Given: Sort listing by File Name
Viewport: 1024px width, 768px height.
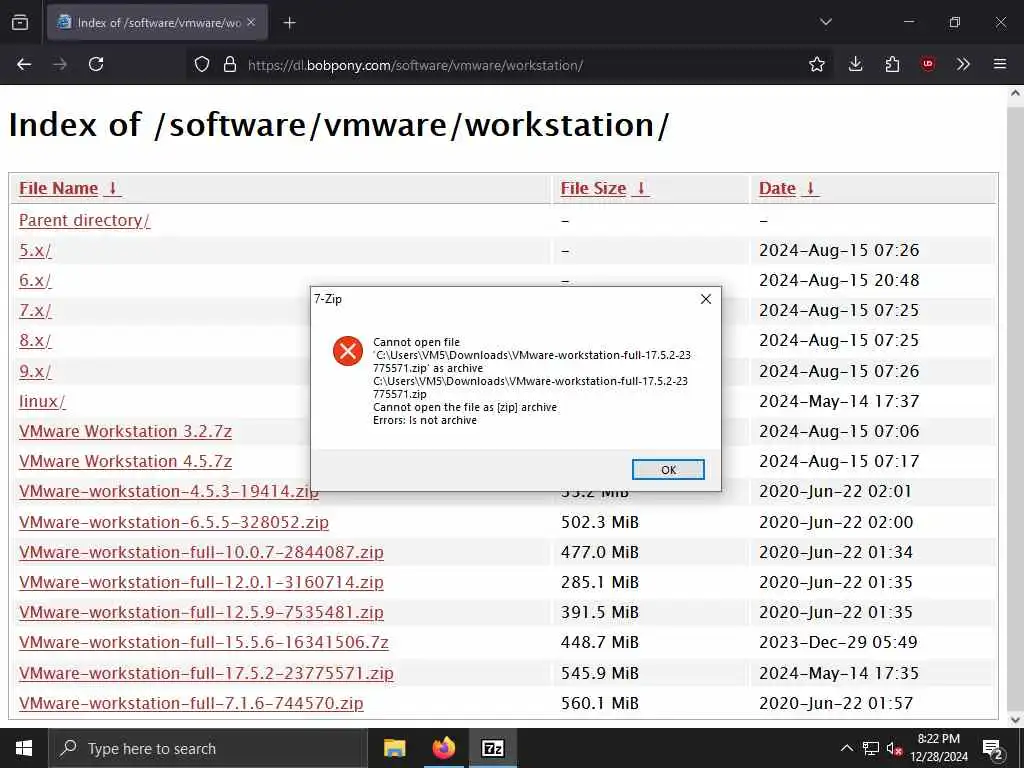Looking at the screenshot, I should 58,188.
